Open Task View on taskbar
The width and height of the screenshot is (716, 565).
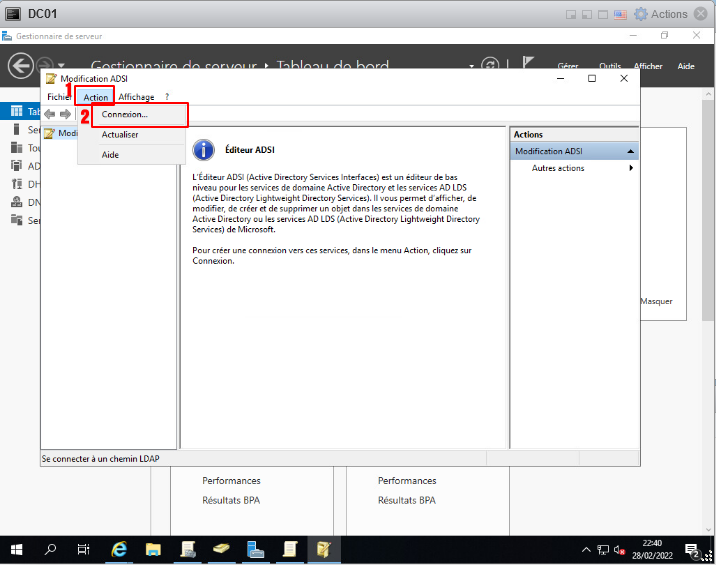tap(84, 549)
